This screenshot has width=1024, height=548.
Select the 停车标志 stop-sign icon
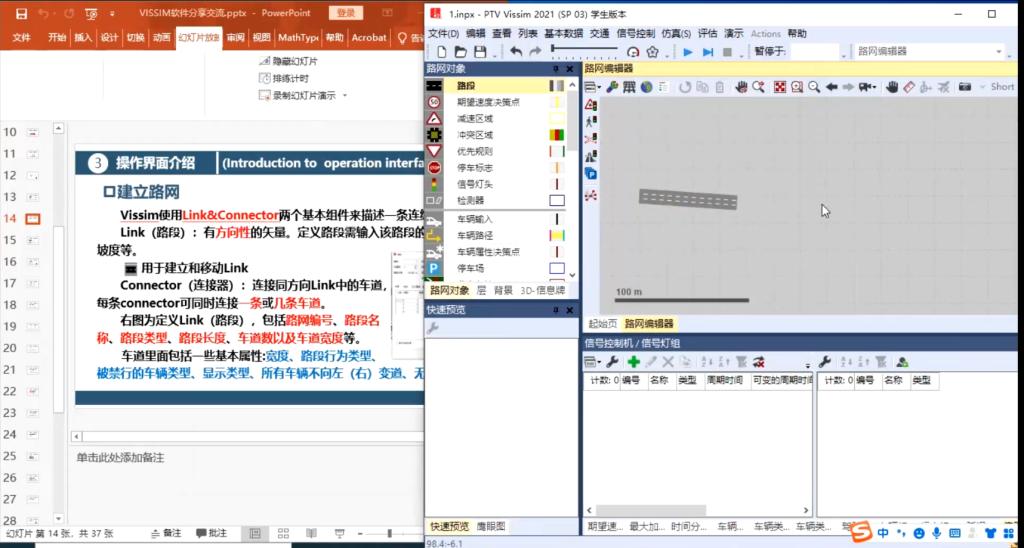pyautogui.click(x=434, y=168)
